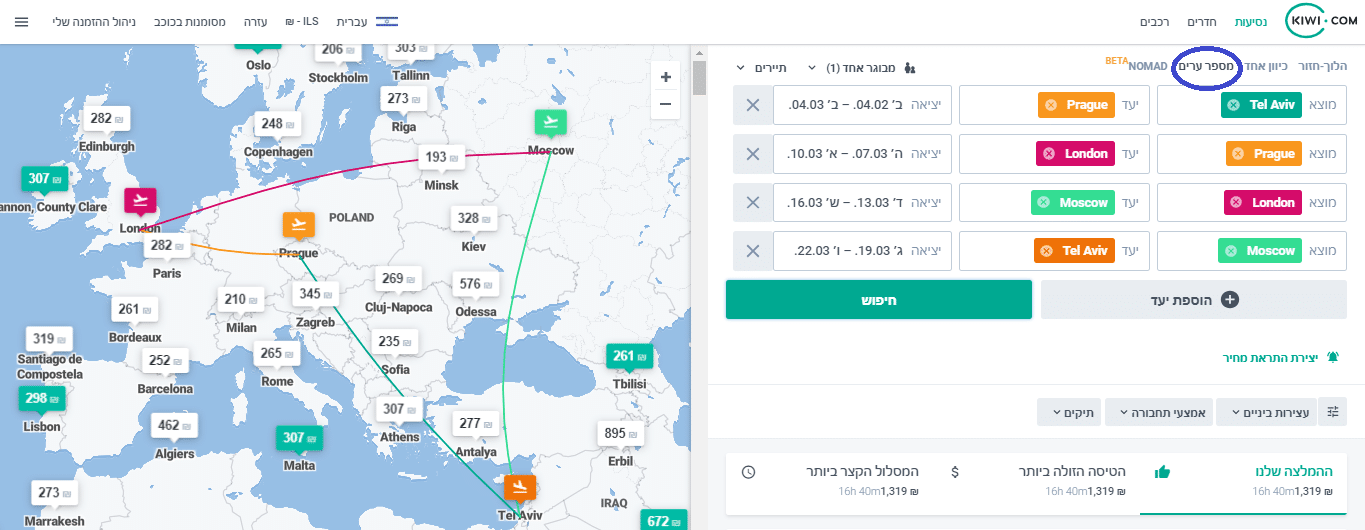Zoom out on the map
The width and height of the screenshot is (1365, 530).
coord(665,103)
